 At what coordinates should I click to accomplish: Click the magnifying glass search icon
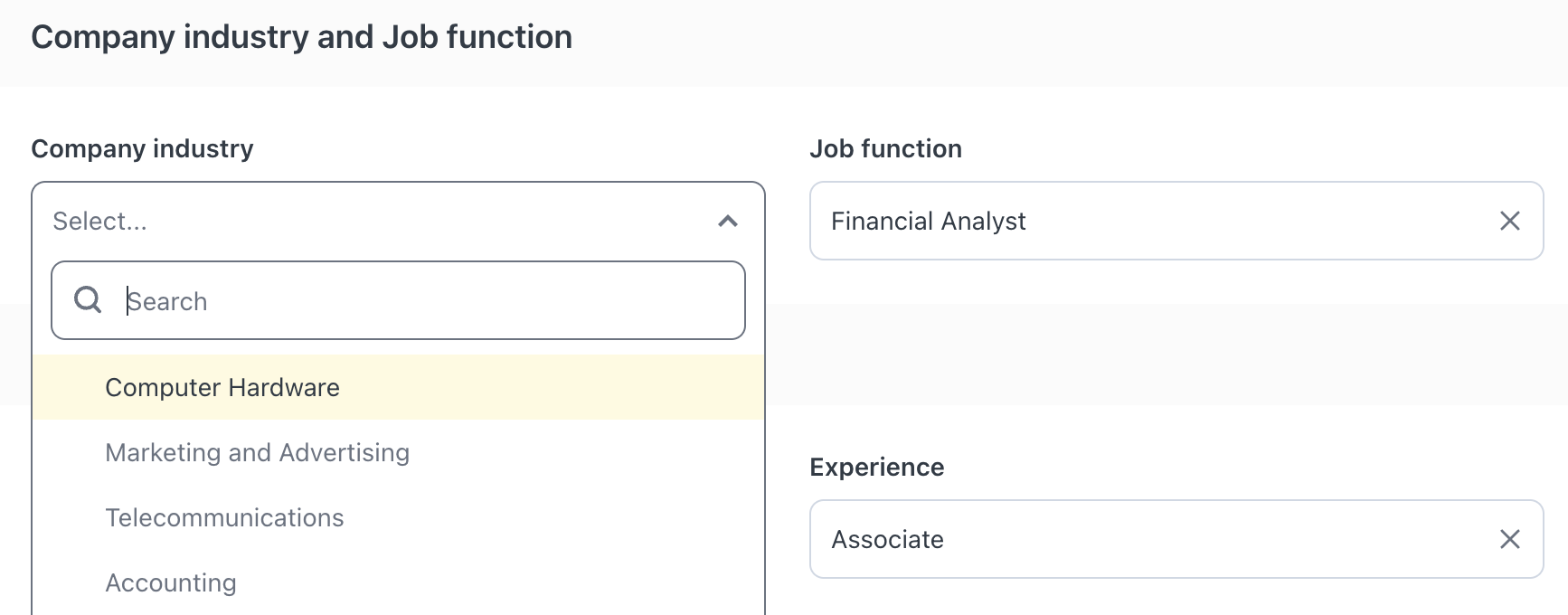[88, 299]
